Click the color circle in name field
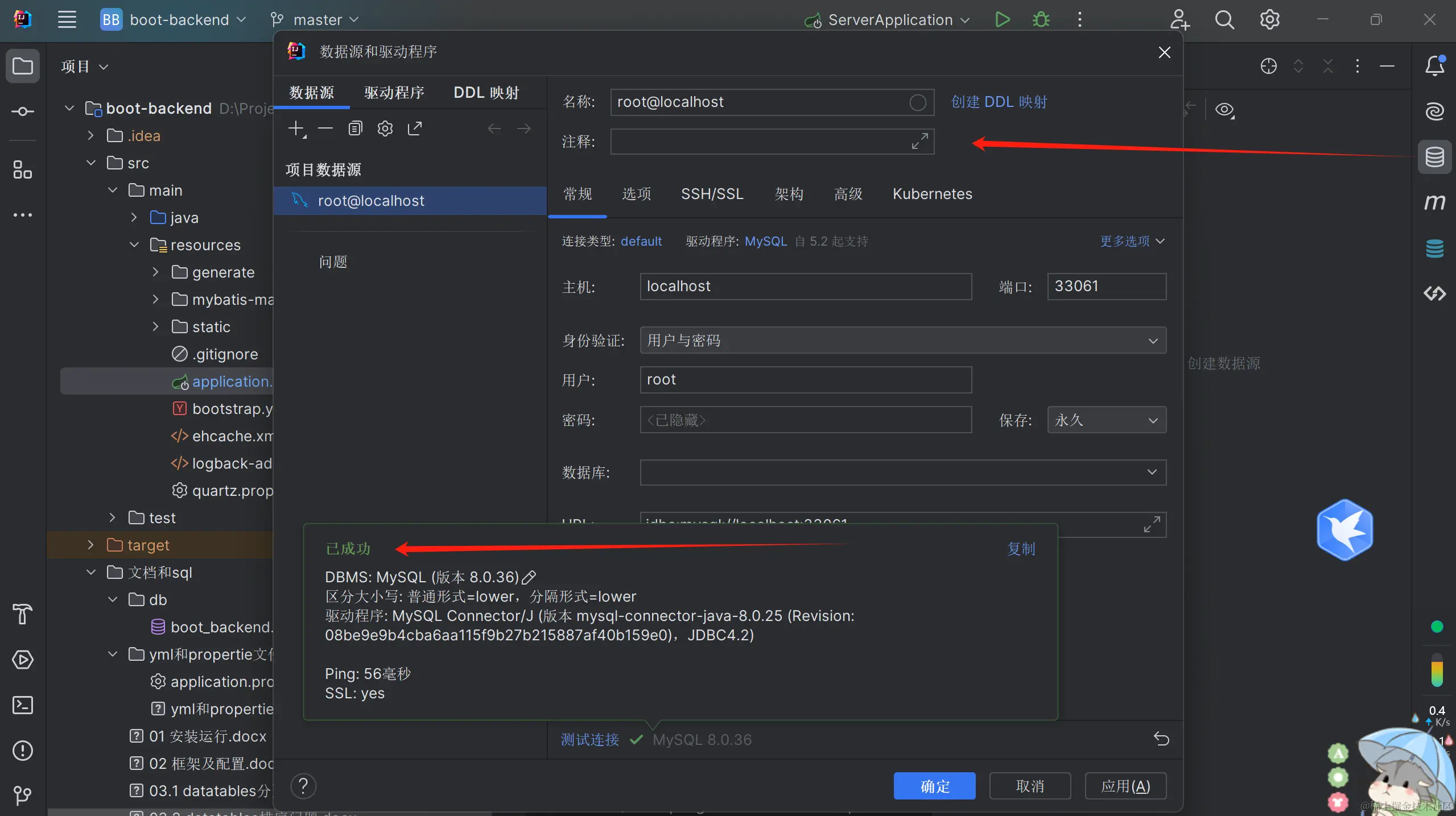 pos(917,102)
